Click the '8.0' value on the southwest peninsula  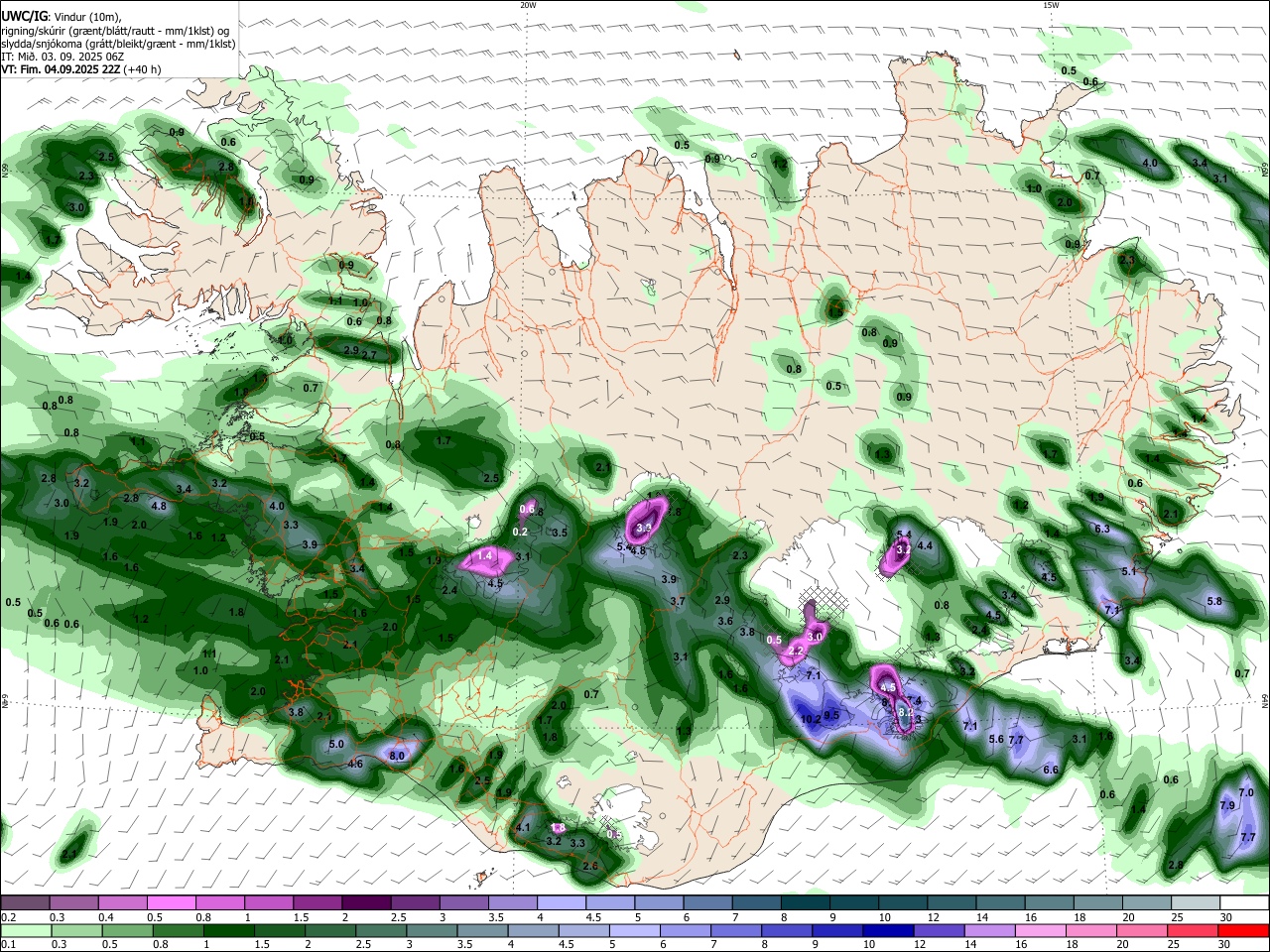pos(397,756)
